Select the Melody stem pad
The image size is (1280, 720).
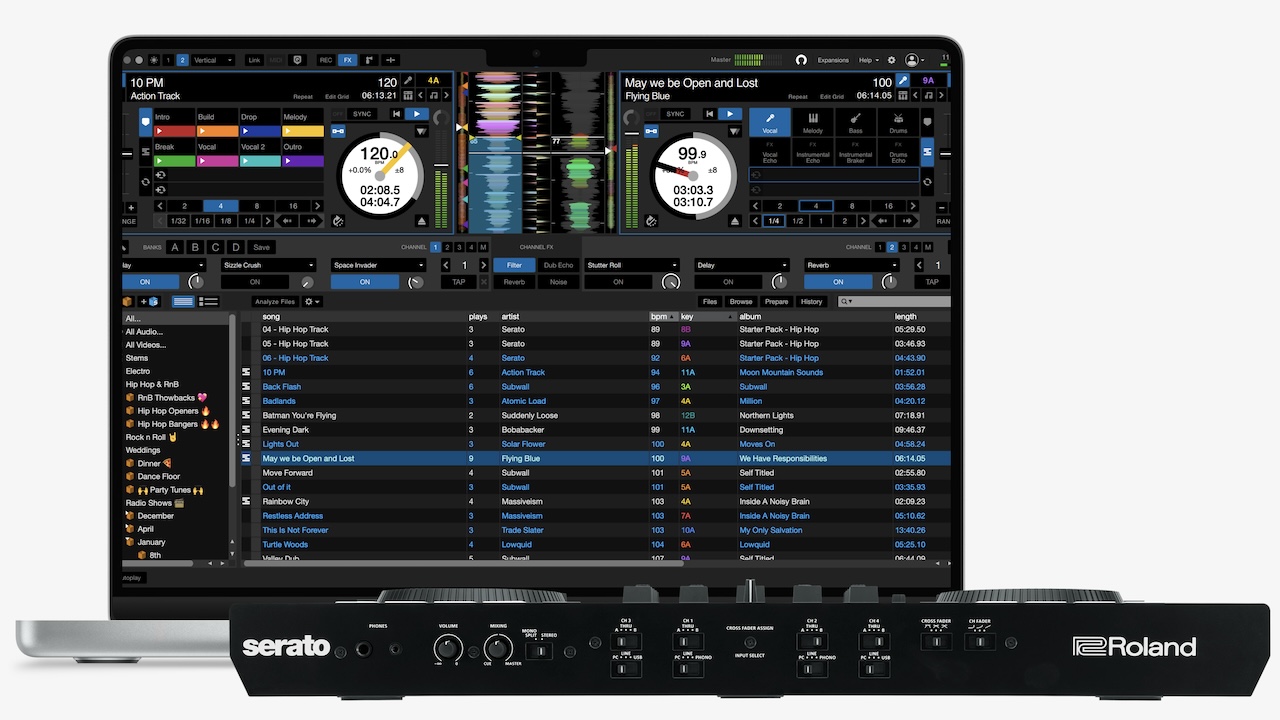(813, 123)
